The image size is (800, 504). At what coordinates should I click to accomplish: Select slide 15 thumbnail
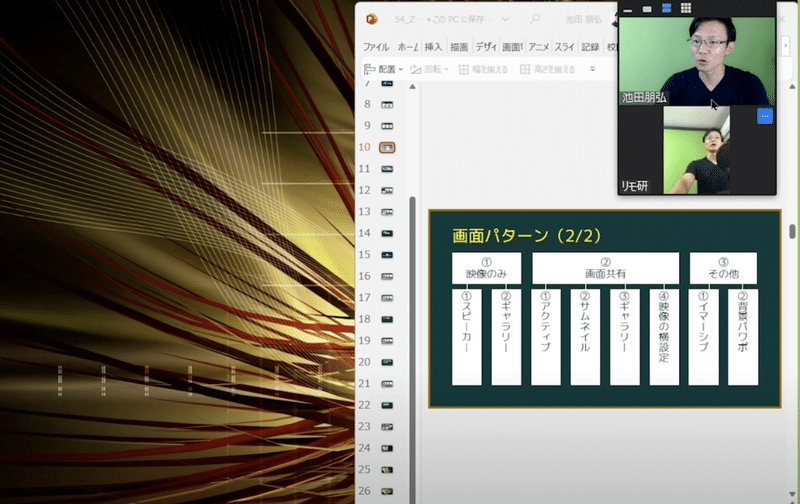pos(387,255)
